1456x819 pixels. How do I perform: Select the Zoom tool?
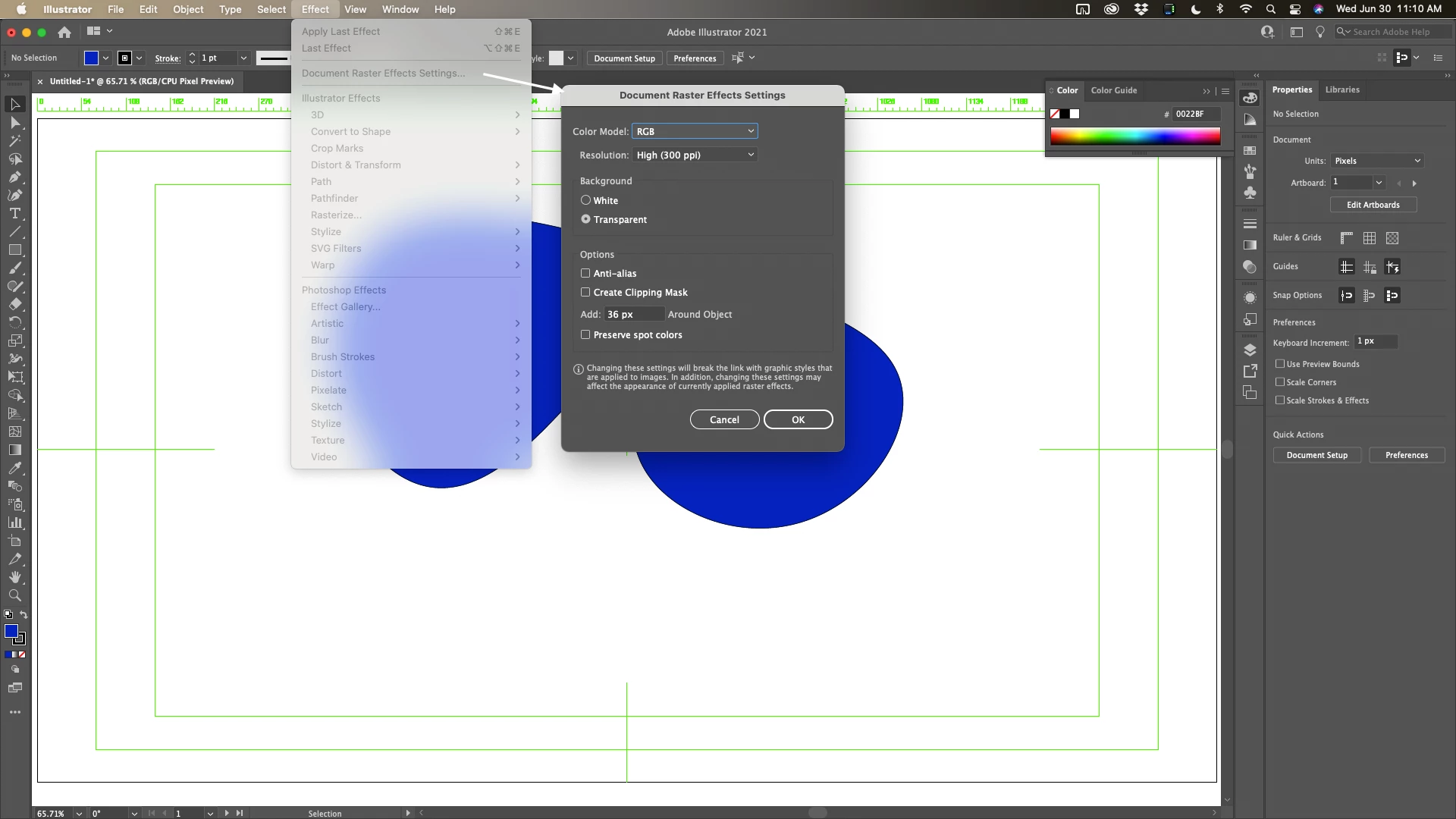pos(14,596)
